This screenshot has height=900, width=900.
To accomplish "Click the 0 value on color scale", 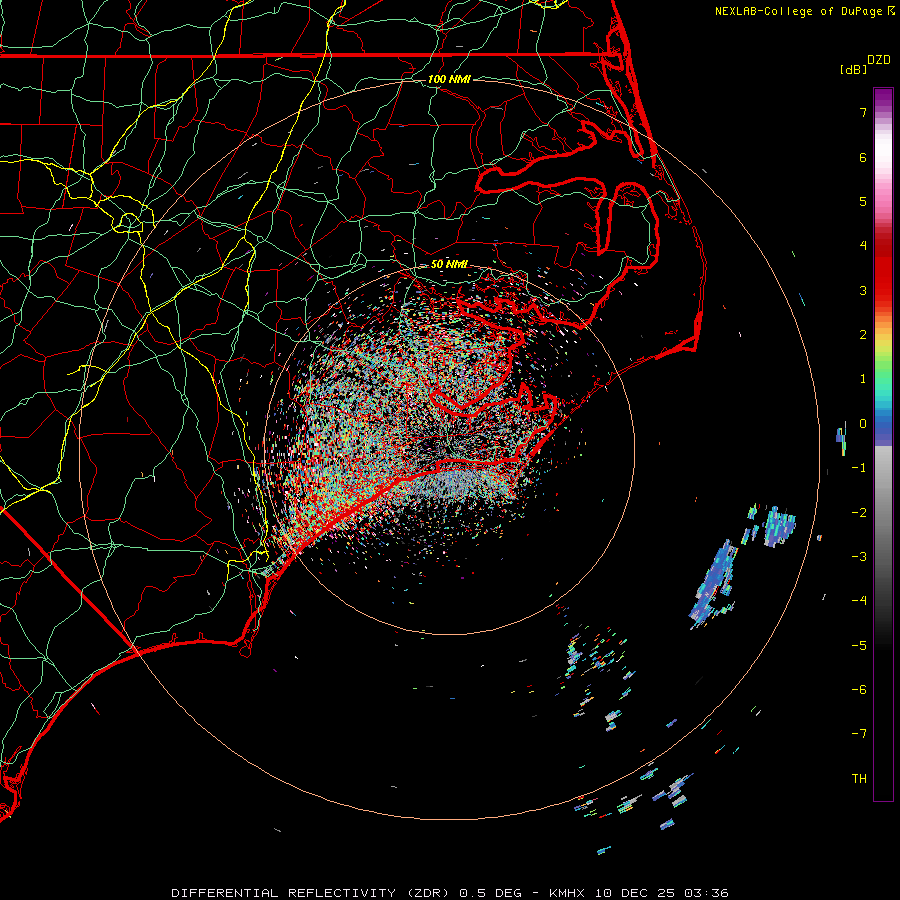I will [x=863, y=424].
